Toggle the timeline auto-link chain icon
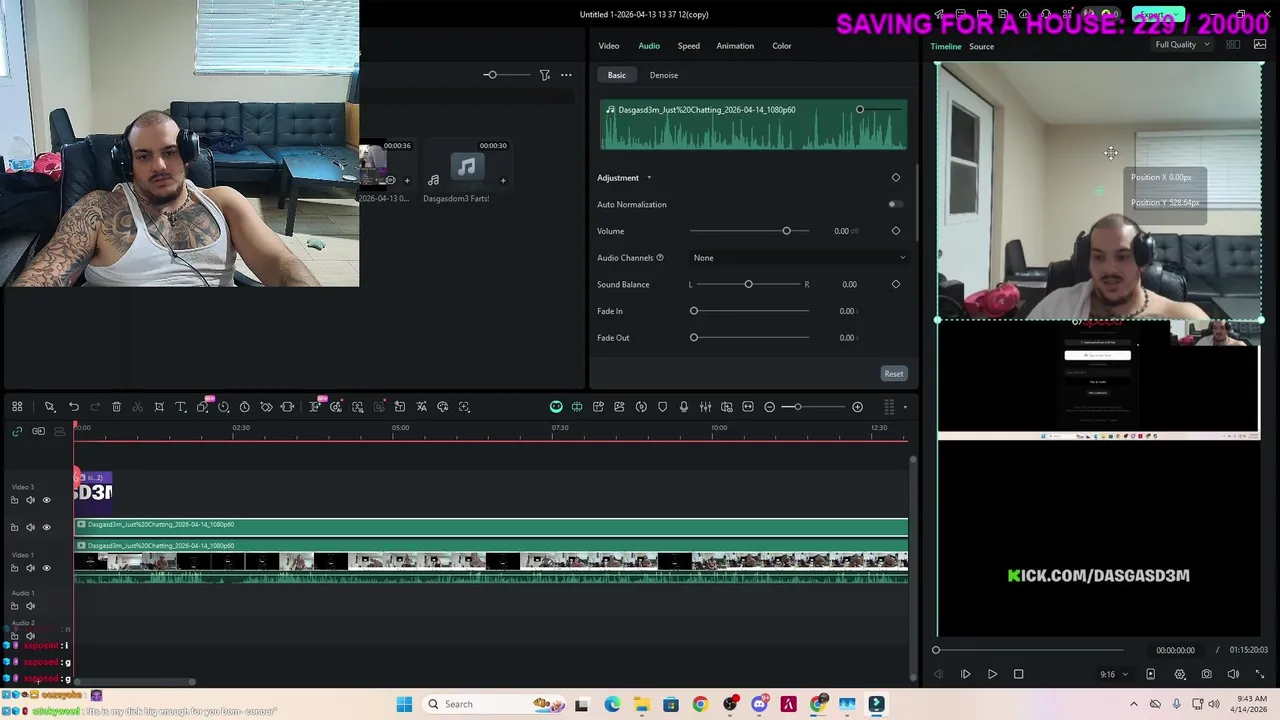1280x720 pixels. pyautogui.click(x=17, y=431)
